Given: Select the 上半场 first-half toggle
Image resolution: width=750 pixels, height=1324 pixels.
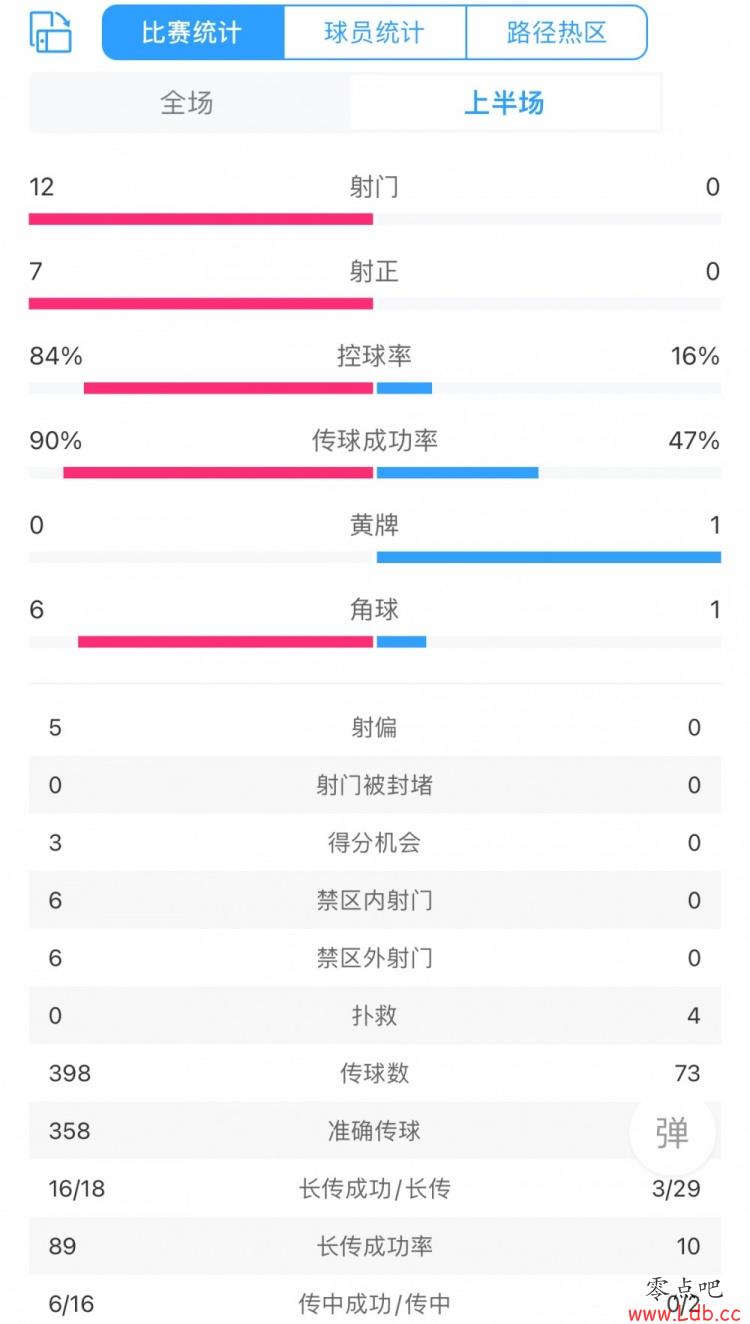Looking at the screenshot, I should tap(505, 103).
